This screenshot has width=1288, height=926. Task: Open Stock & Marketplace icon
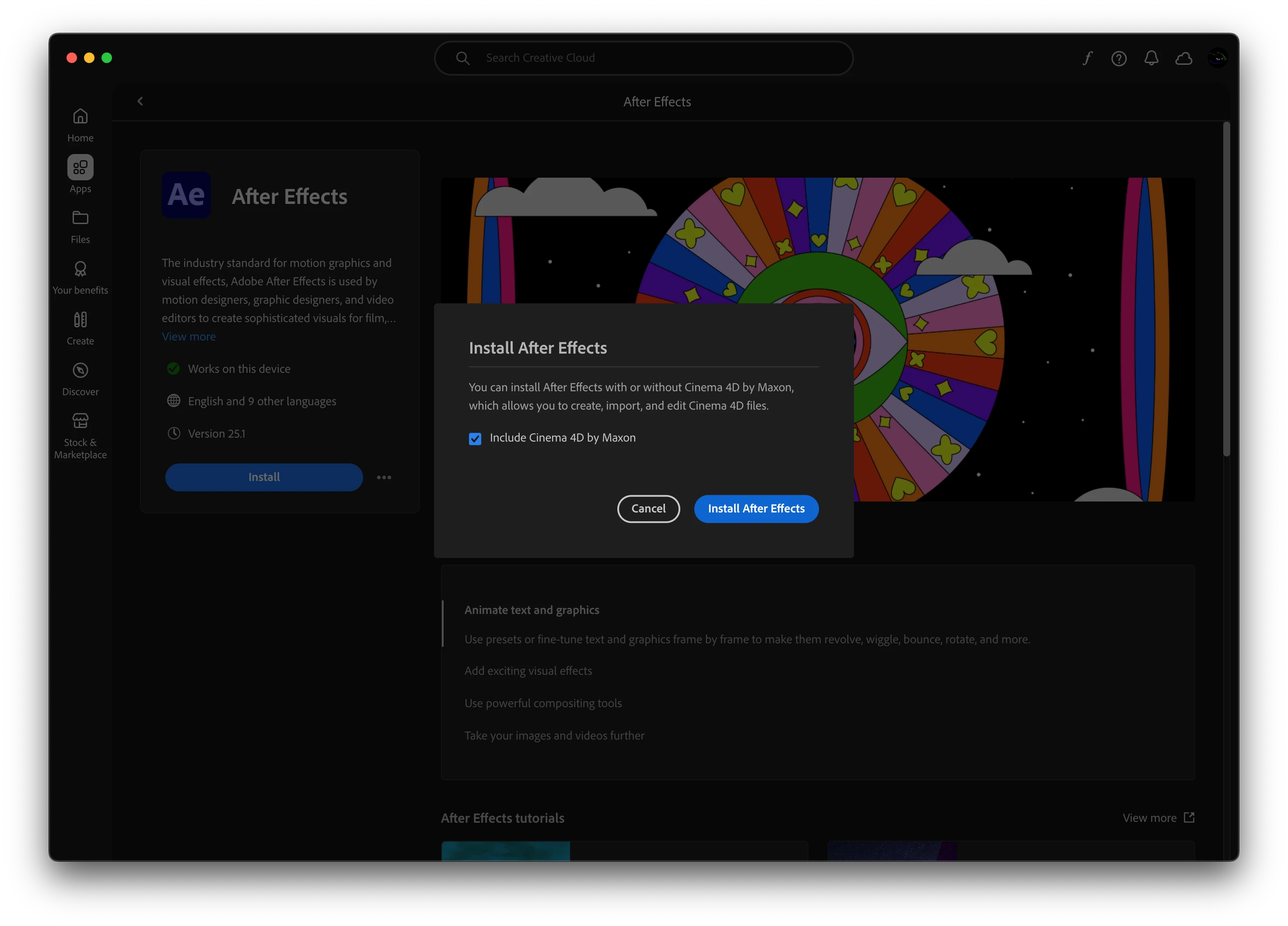[x=80, y=421]
